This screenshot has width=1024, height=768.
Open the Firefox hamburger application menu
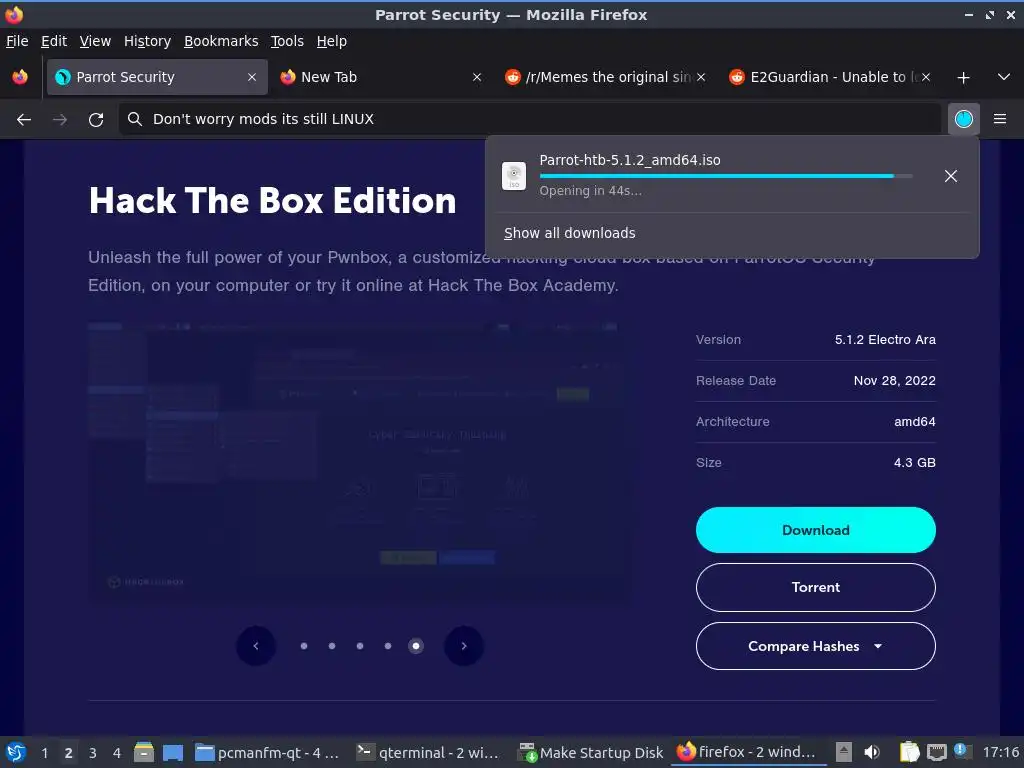pyautogui.click(x=1000, y=119)
